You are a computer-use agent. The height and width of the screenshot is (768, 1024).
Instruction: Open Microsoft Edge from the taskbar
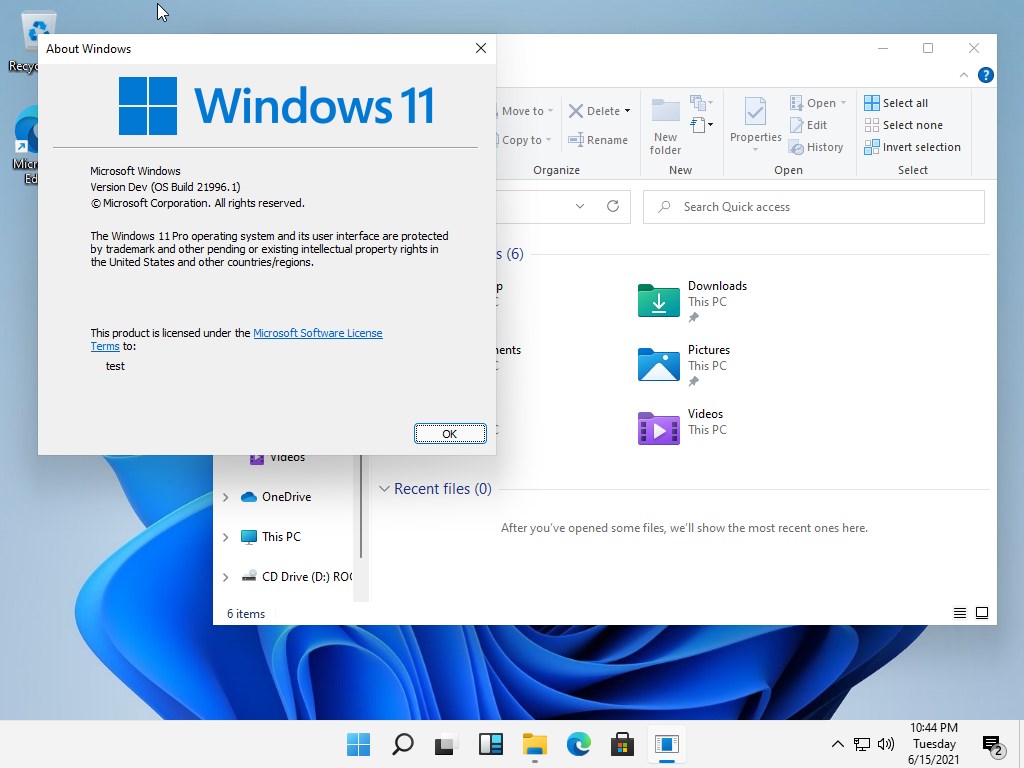578,744
